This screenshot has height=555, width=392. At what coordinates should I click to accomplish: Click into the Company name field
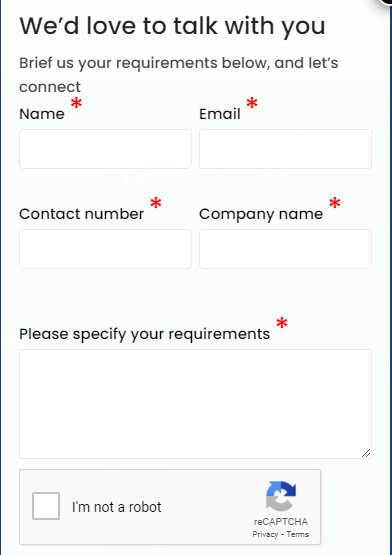285,249
